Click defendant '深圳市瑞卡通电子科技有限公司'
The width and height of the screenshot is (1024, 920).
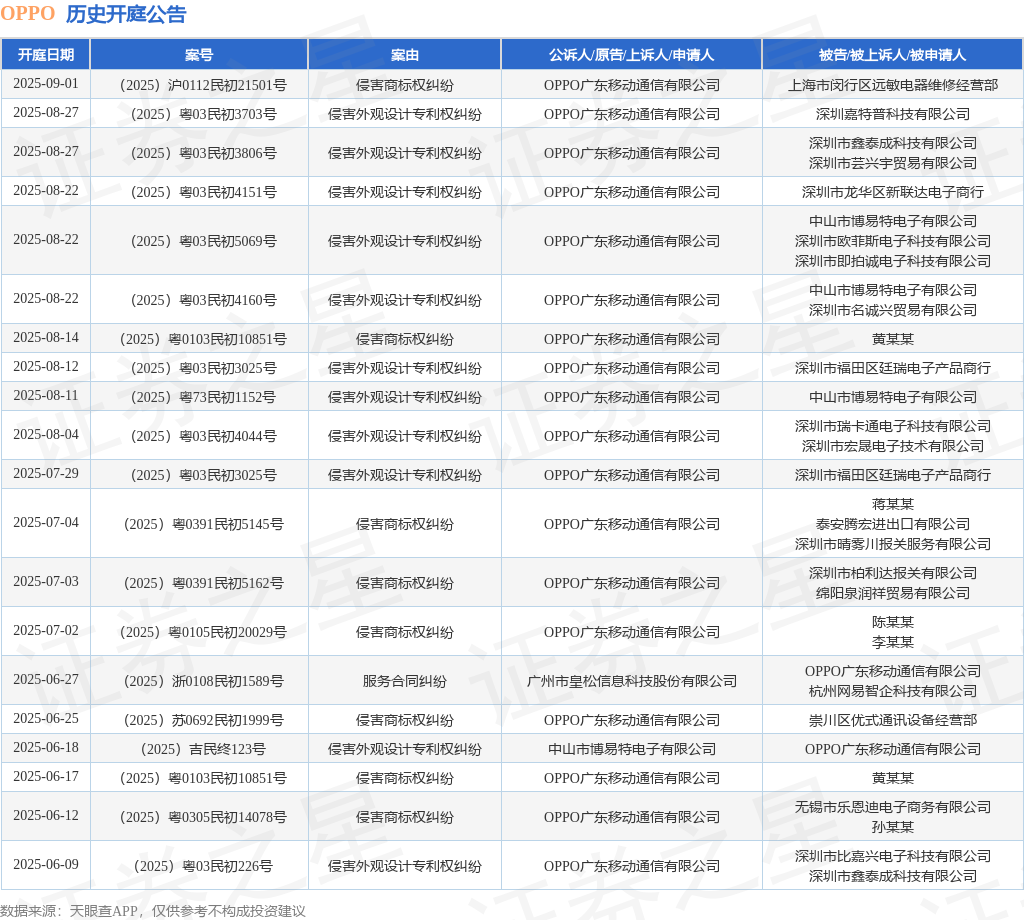(893, 426)
